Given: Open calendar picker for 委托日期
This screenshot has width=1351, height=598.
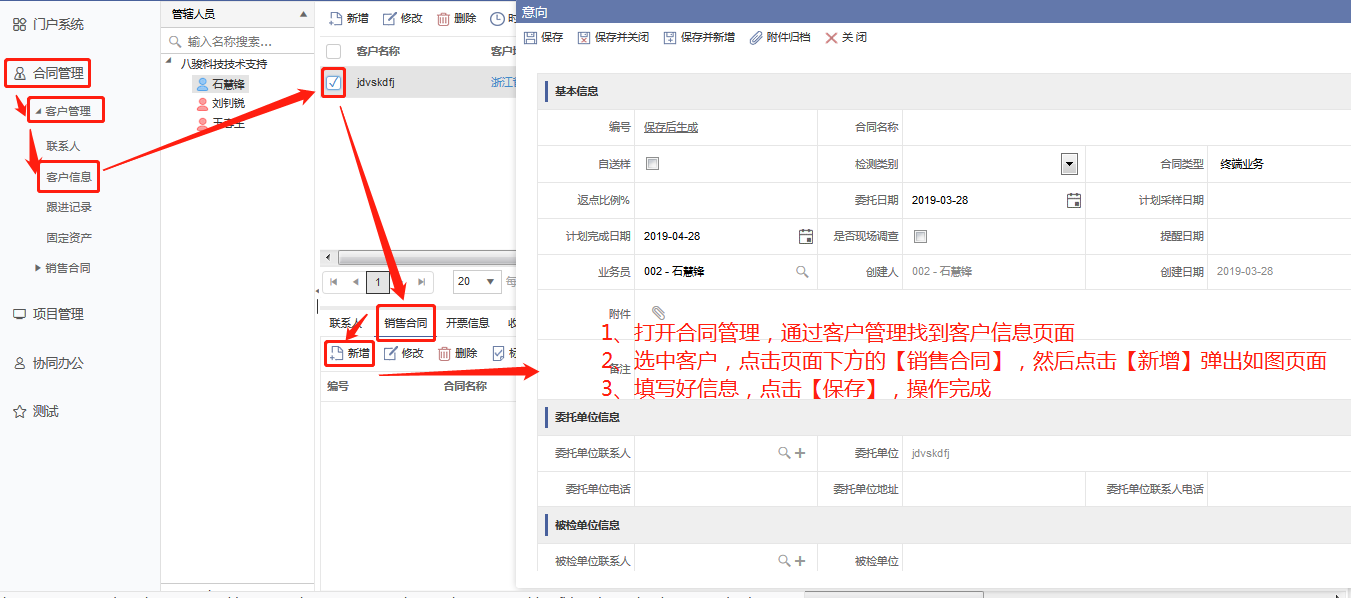Looking at the screenshot, I should (1074, 200).
